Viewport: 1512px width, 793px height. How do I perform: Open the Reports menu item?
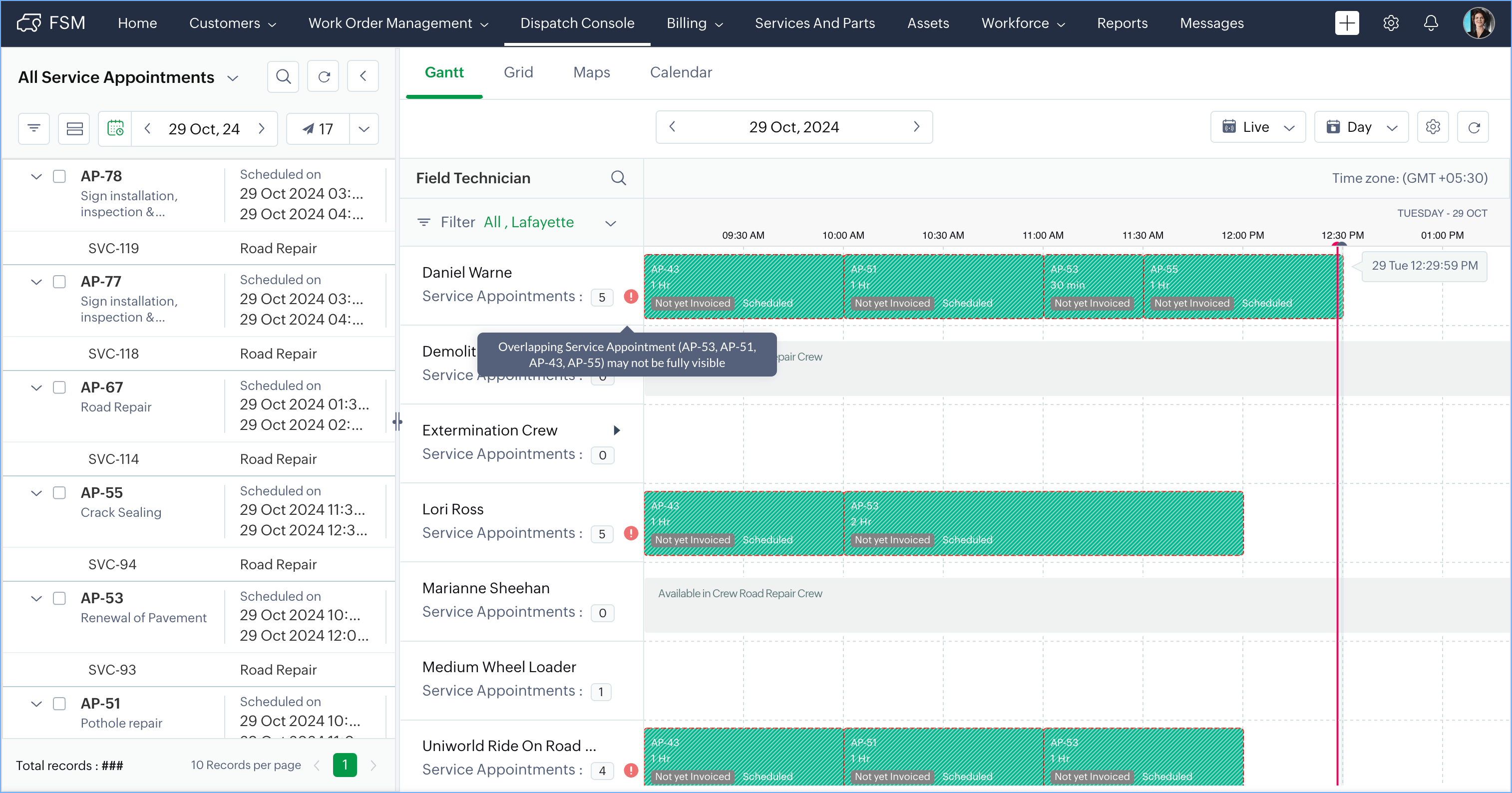[x=1122, y=23]
